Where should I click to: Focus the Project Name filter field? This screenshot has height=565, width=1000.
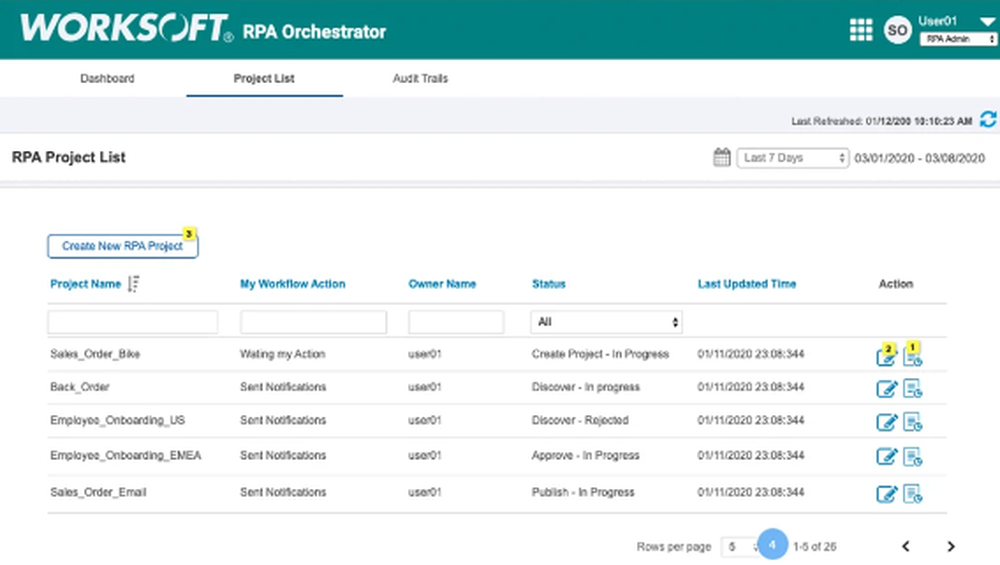[133, 322]
